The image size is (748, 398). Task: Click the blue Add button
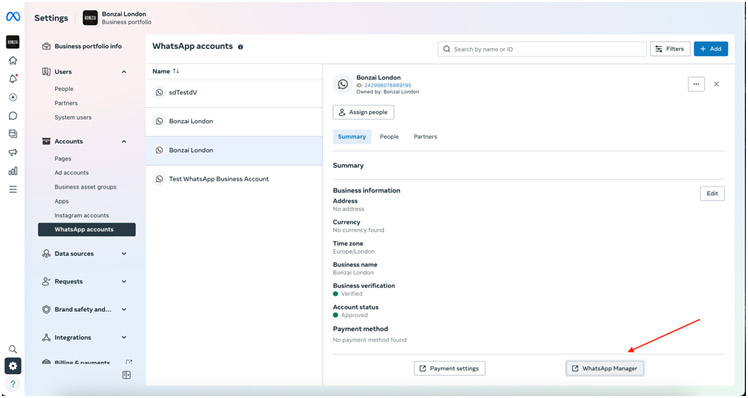[711, 49]
